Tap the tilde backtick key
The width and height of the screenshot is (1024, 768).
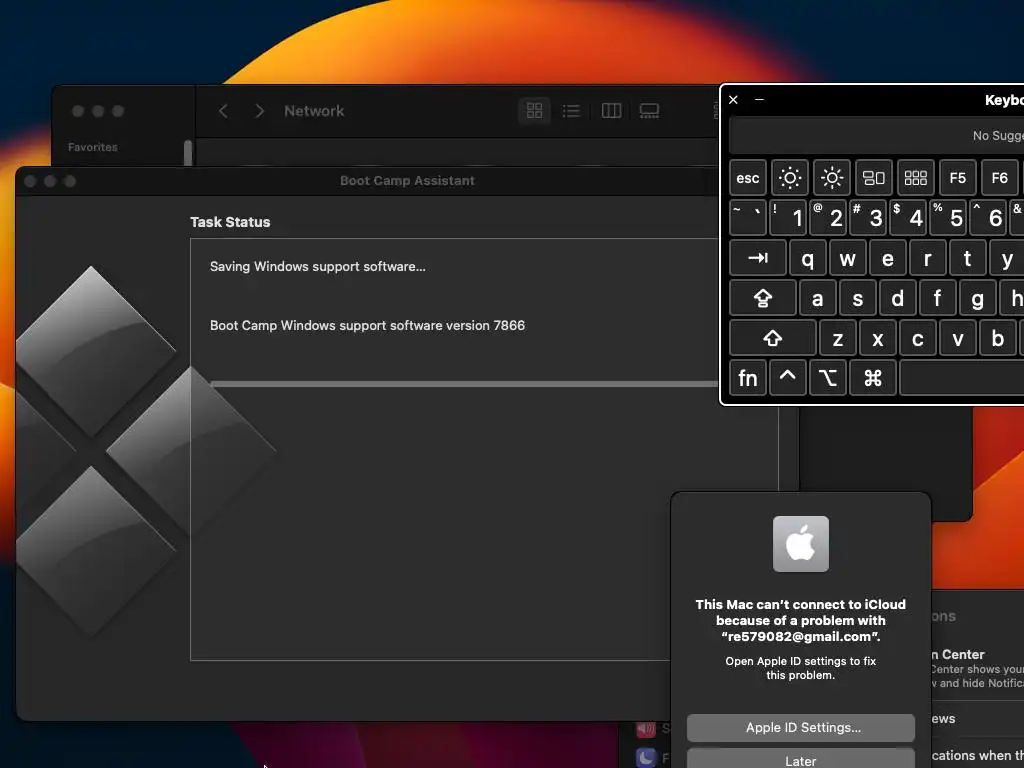click(x=748, y=217)
